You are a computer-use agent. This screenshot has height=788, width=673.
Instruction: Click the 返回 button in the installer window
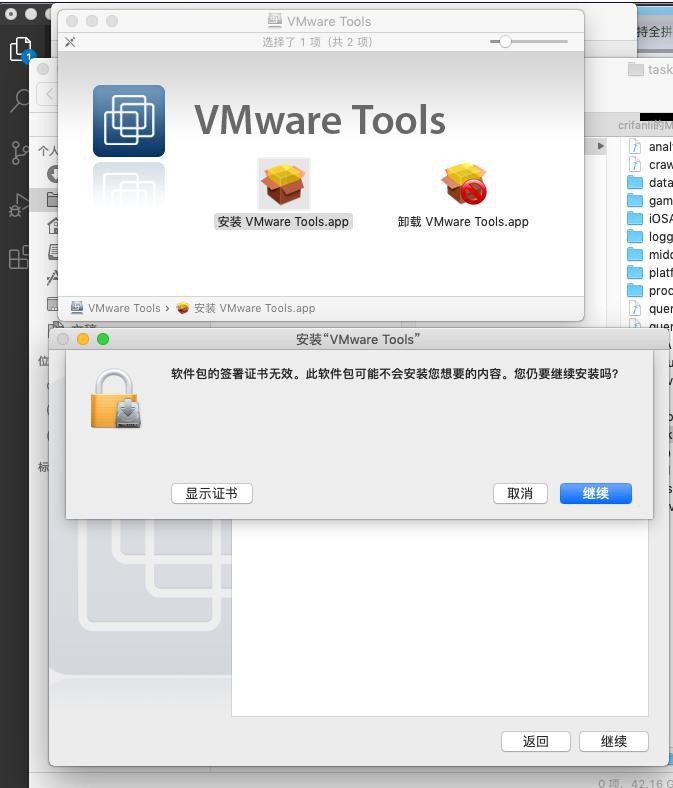(x=536, y=741)
